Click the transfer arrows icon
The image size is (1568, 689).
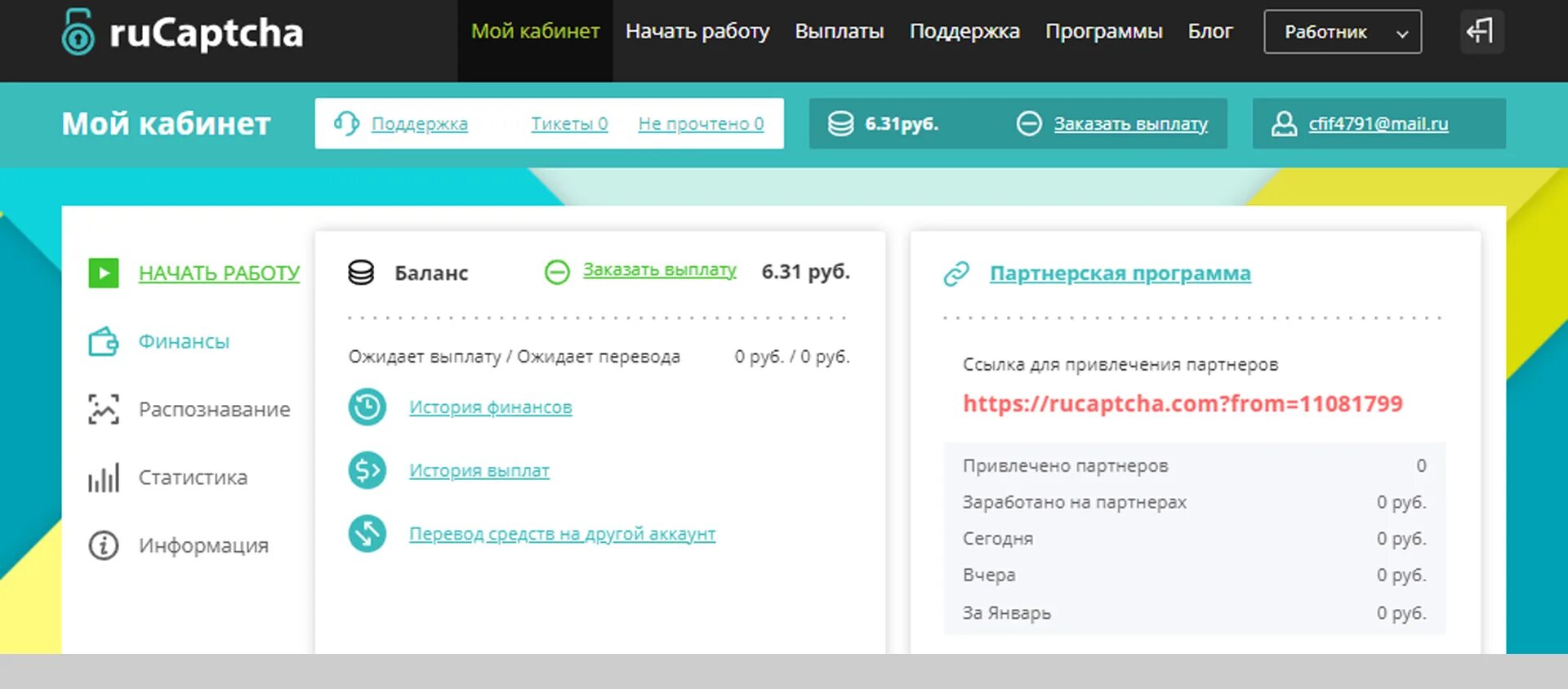(x=367, y=533)
